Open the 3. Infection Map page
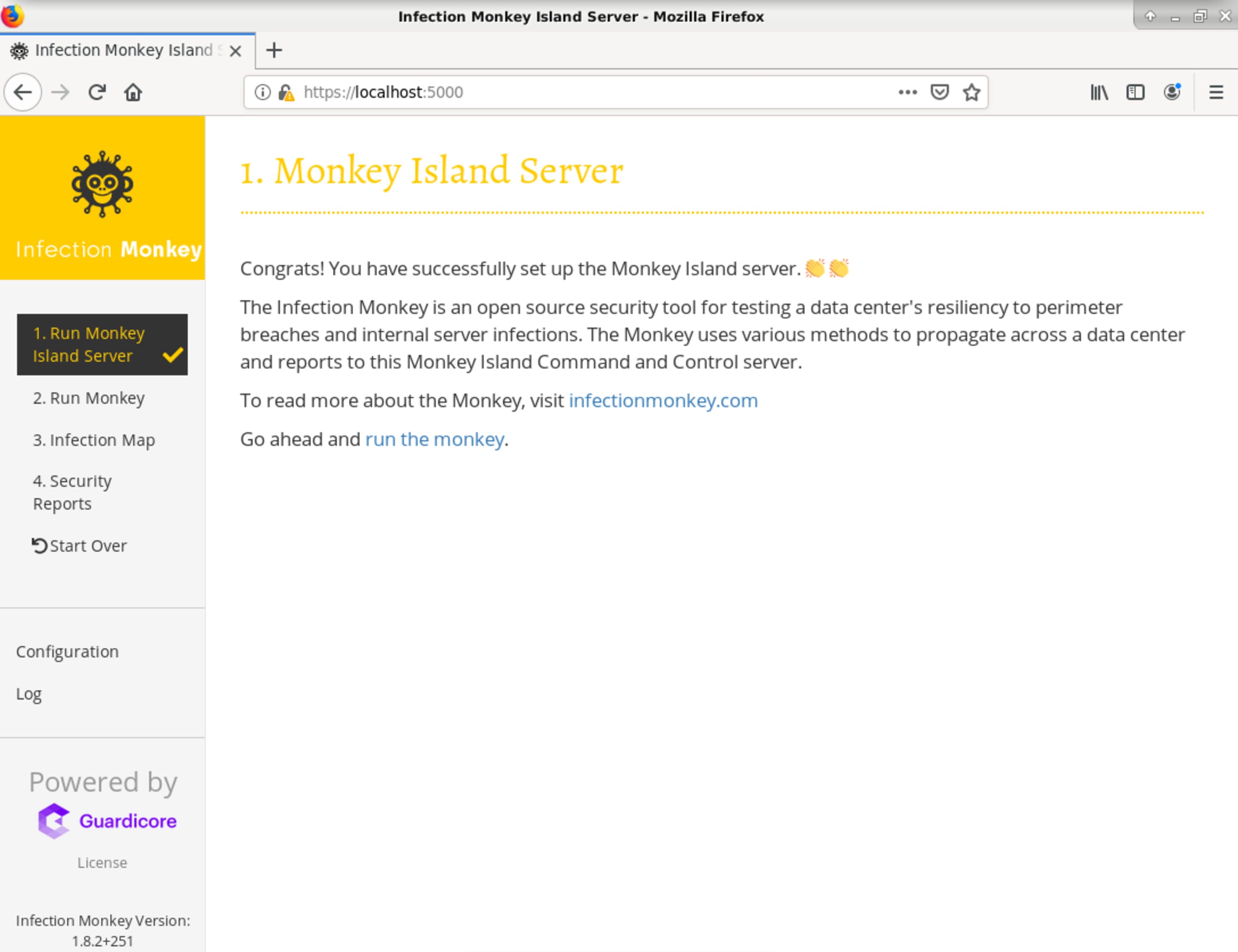The image size is (1238, 952). click(94, 440)
